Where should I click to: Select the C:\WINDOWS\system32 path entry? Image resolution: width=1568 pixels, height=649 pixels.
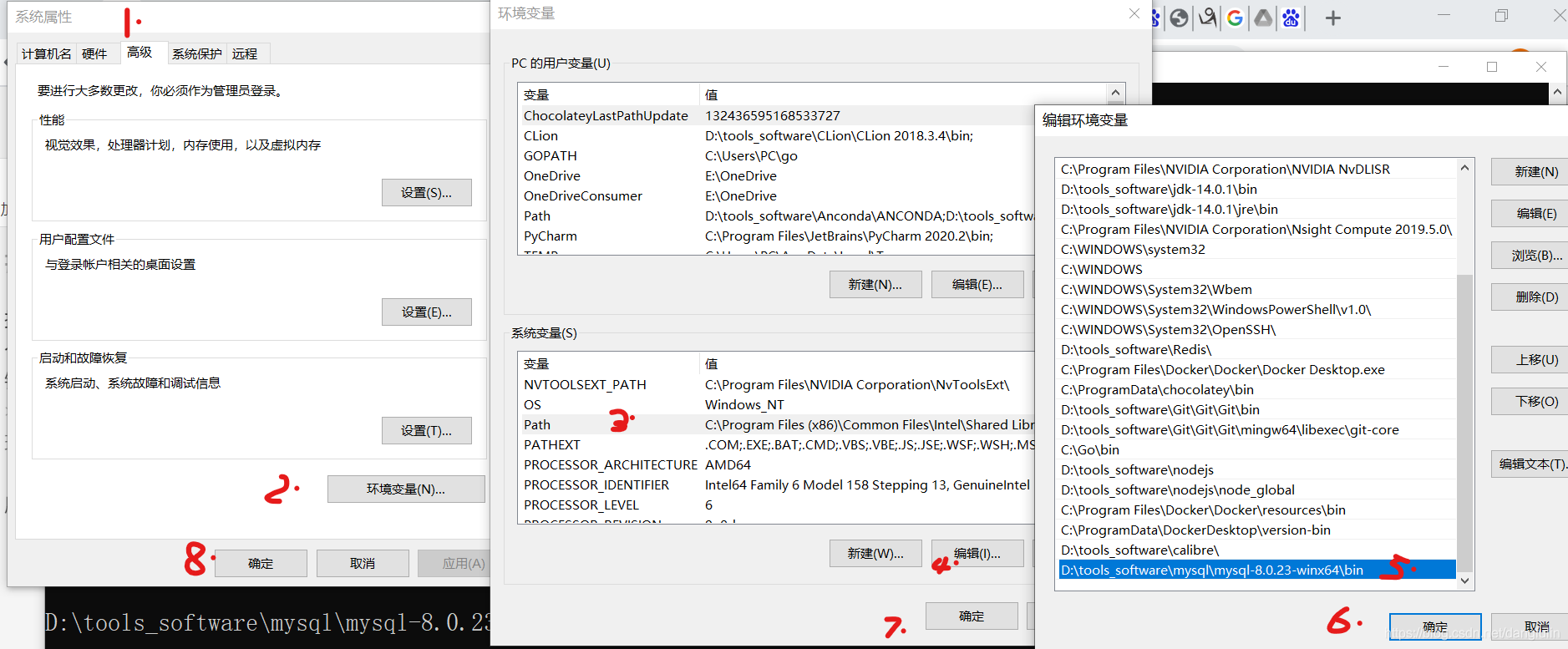tap(1257, 249)
